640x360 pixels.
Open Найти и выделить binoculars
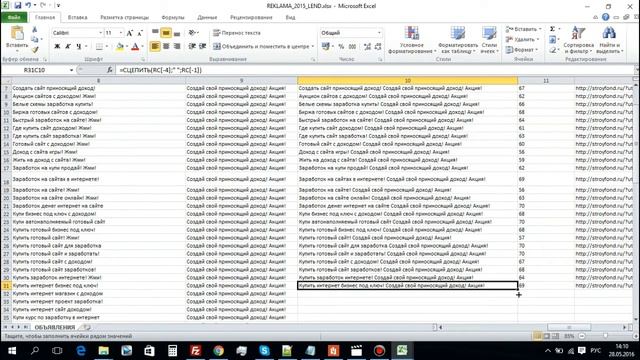(x=609, y=40)
